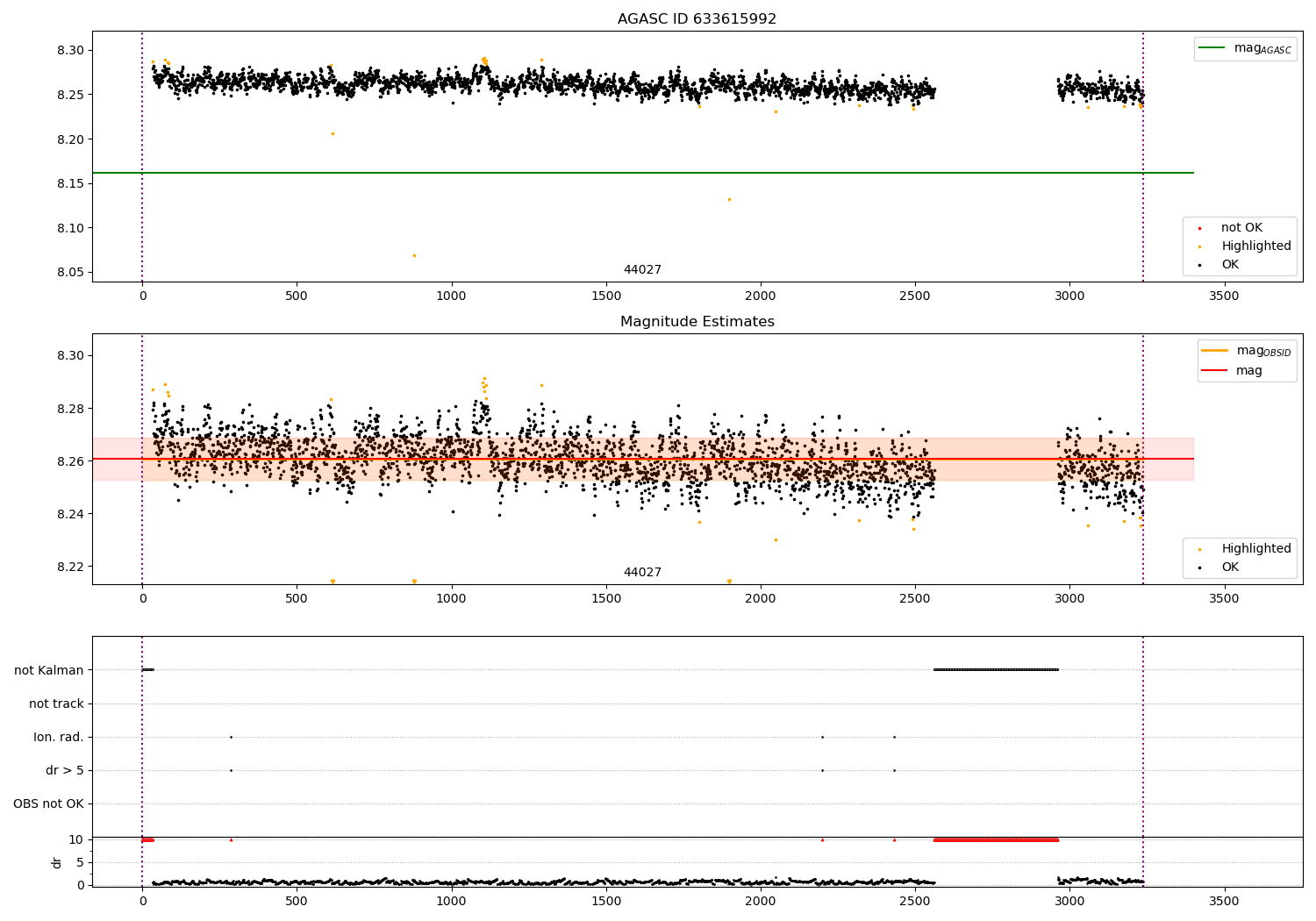Click the 'not track' row label
1316x921 pixels.
(56, 703)
